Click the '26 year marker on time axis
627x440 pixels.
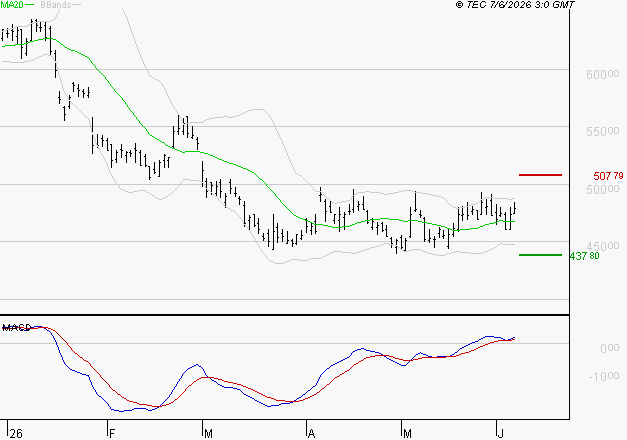(16, 434)
